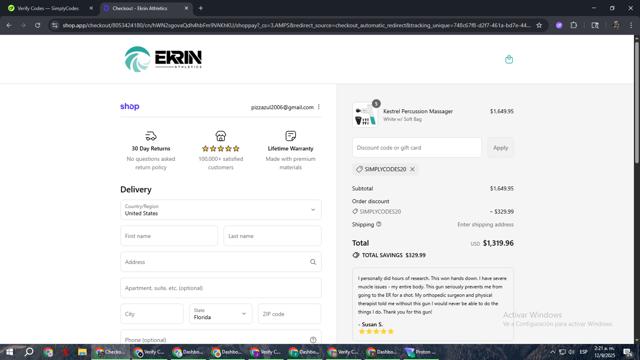Click the Shipping info question icon
The height and width of the screenshot is (360, 640).
click(378, 224)
